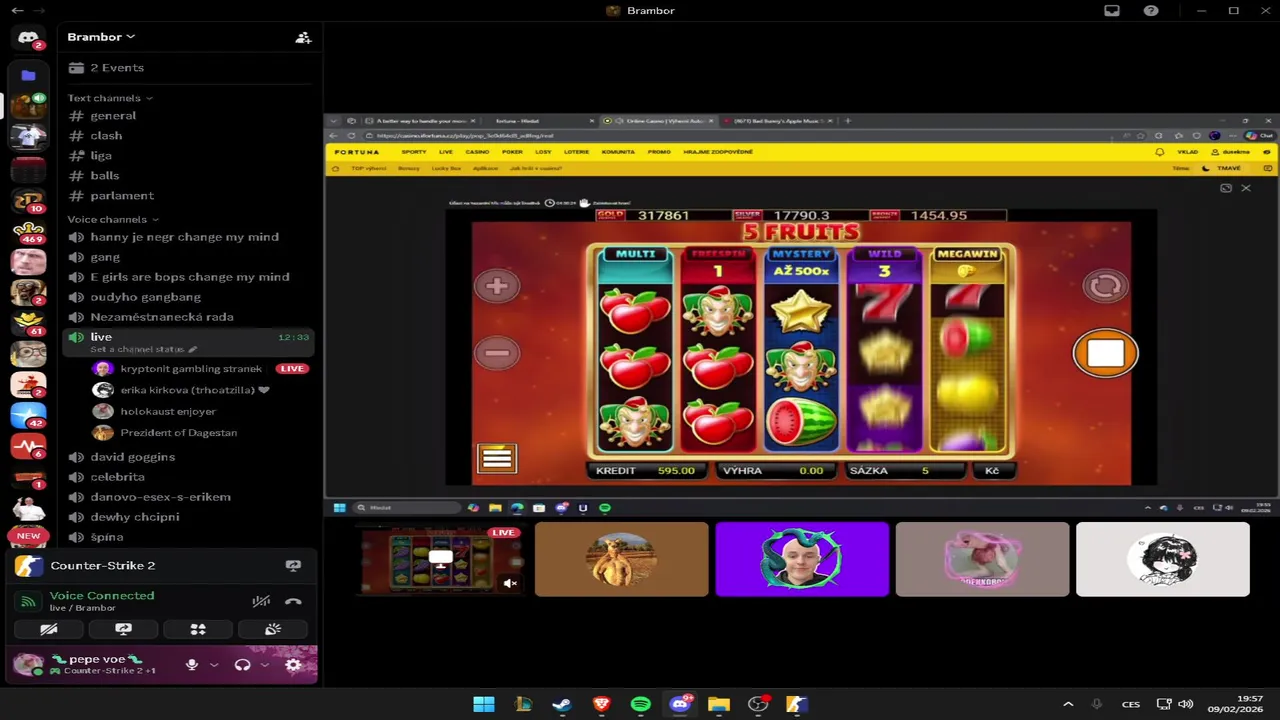
Task: Select the LIVE stream preview thumbnail
Action: coord(441,559)
